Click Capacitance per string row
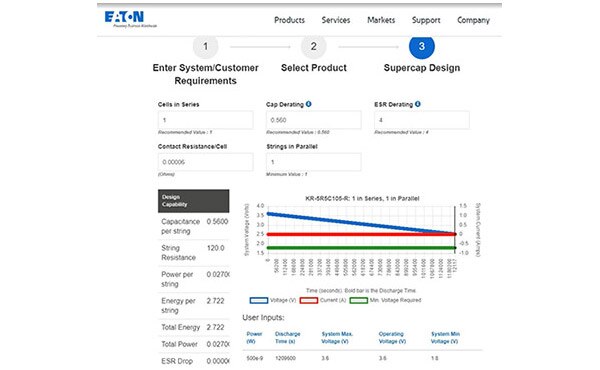 click(x=194, y=227)
